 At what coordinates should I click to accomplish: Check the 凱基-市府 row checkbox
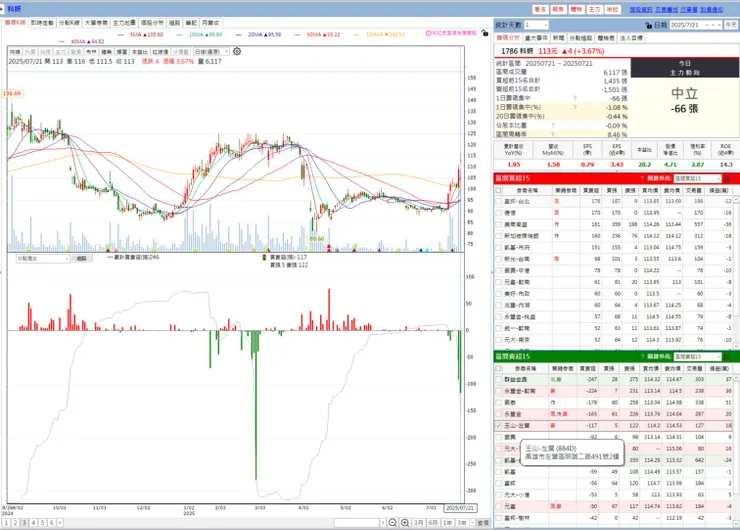pyautogui.click(x=498, y=247)
